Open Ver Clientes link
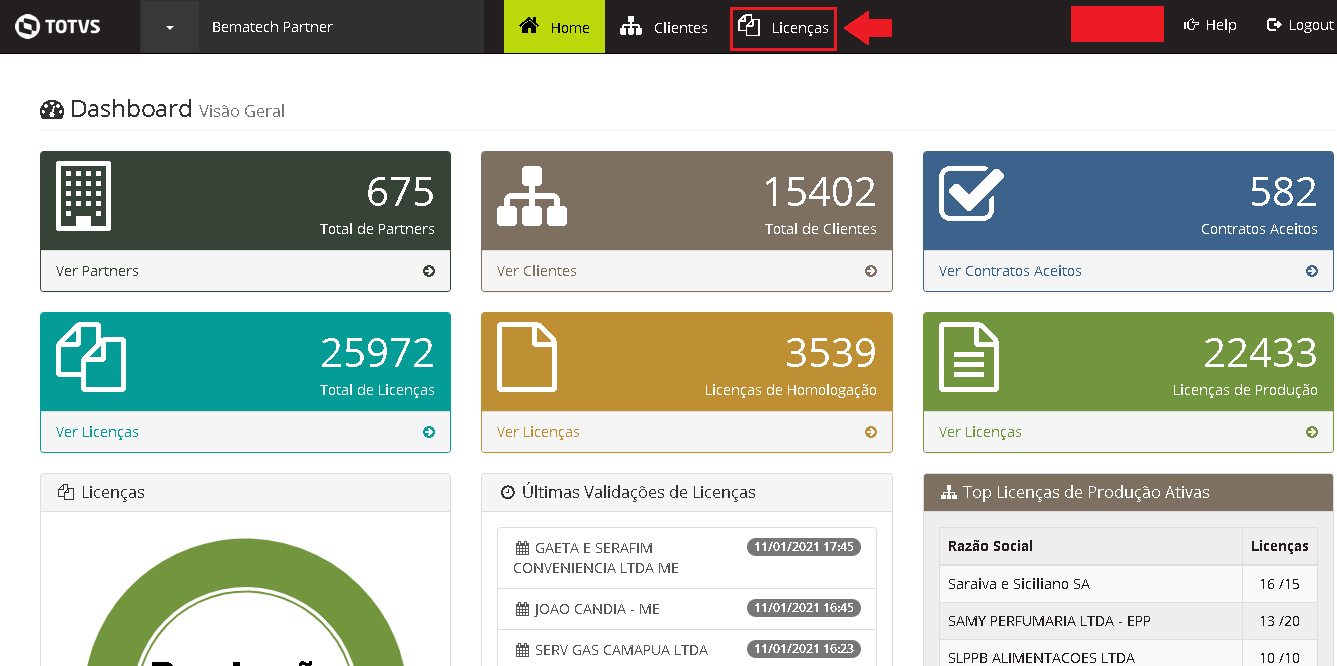This screenshot has height=666, width=1337. pyautogui.click(x=536, y=271)
